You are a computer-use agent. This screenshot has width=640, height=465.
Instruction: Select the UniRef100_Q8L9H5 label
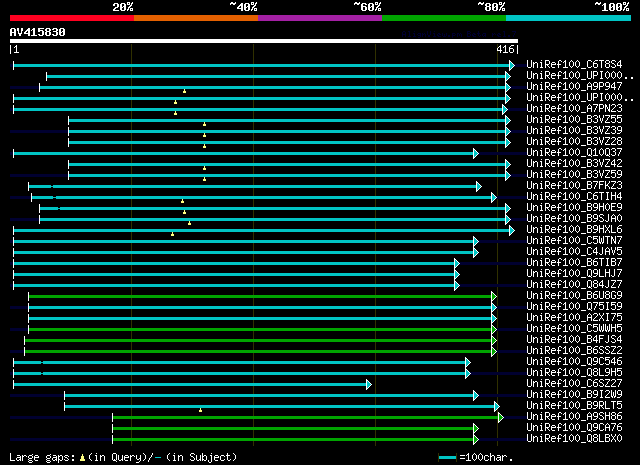(574, 373)
